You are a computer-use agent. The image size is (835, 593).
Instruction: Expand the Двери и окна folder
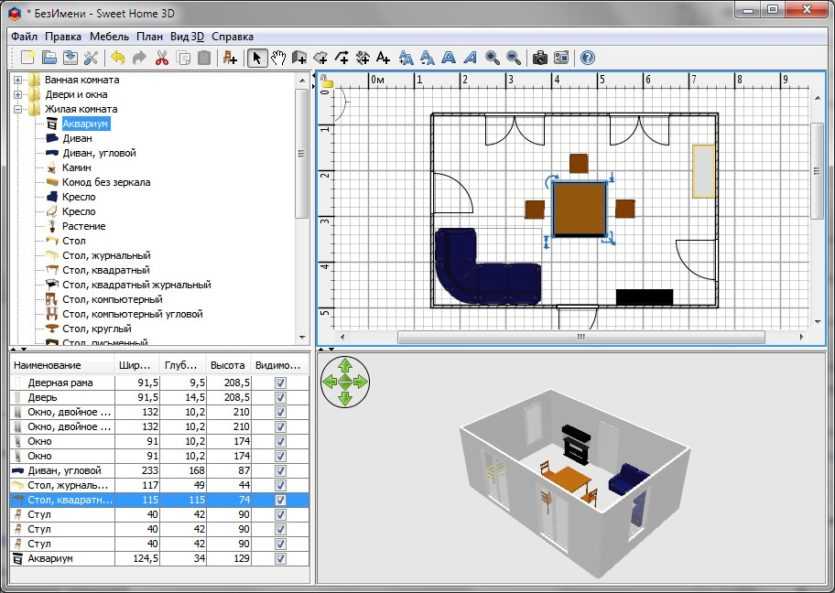[x=18, y=94]
